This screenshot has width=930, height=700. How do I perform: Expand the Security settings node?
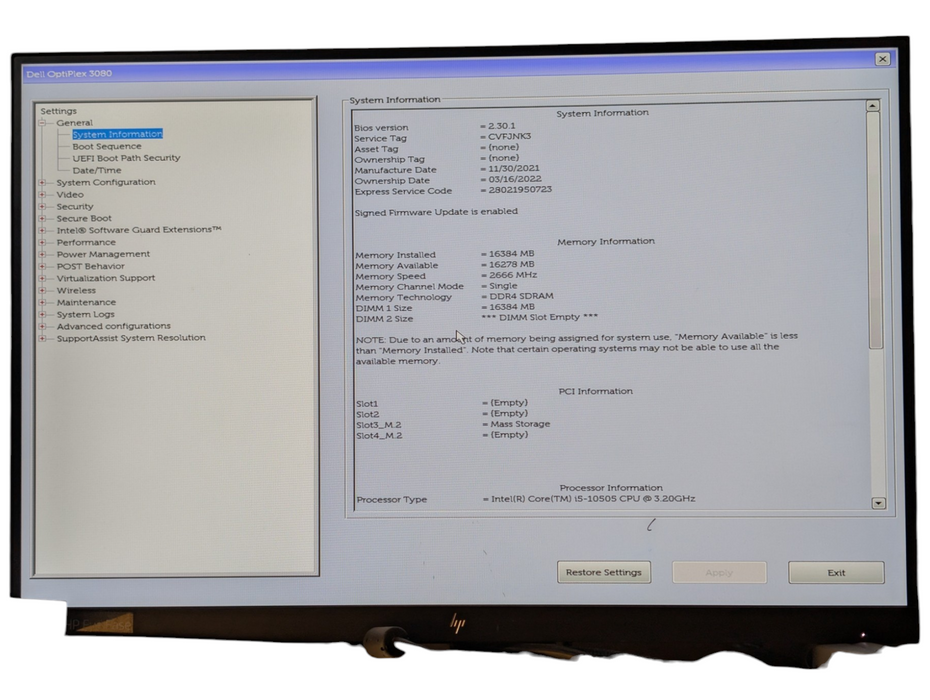pos(42,206)
